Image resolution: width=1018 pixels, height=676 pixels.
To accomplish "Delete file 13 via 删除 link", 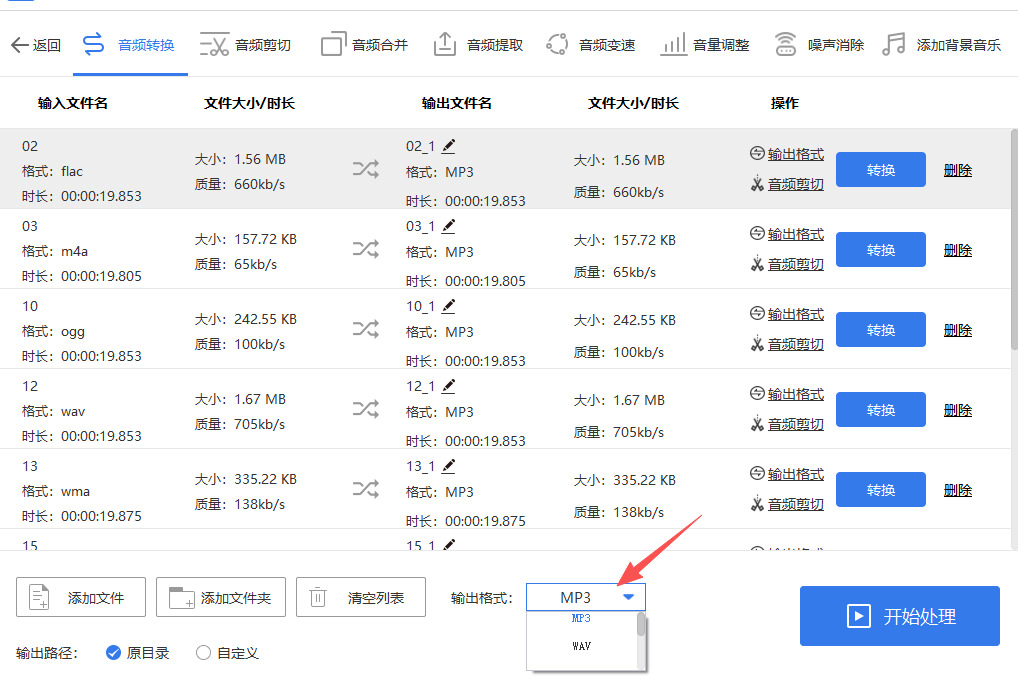I will [x=958, y=490].
